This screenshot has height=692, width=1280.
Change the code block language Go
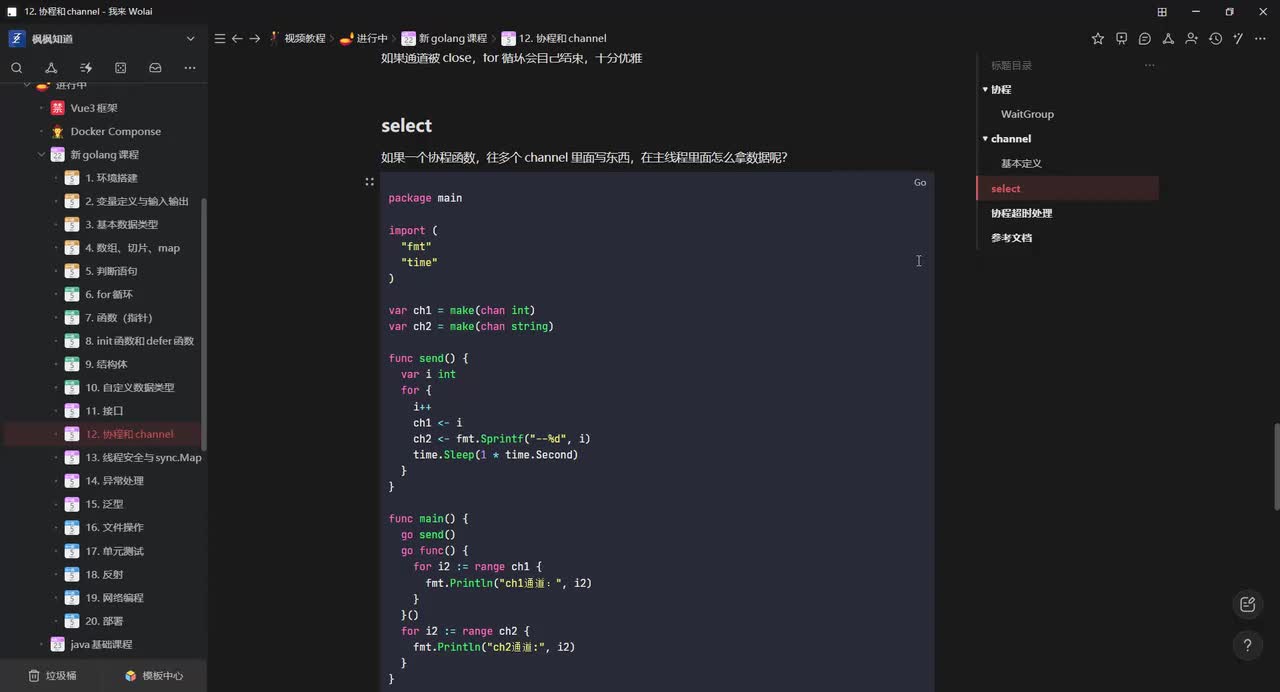(920, 182)
